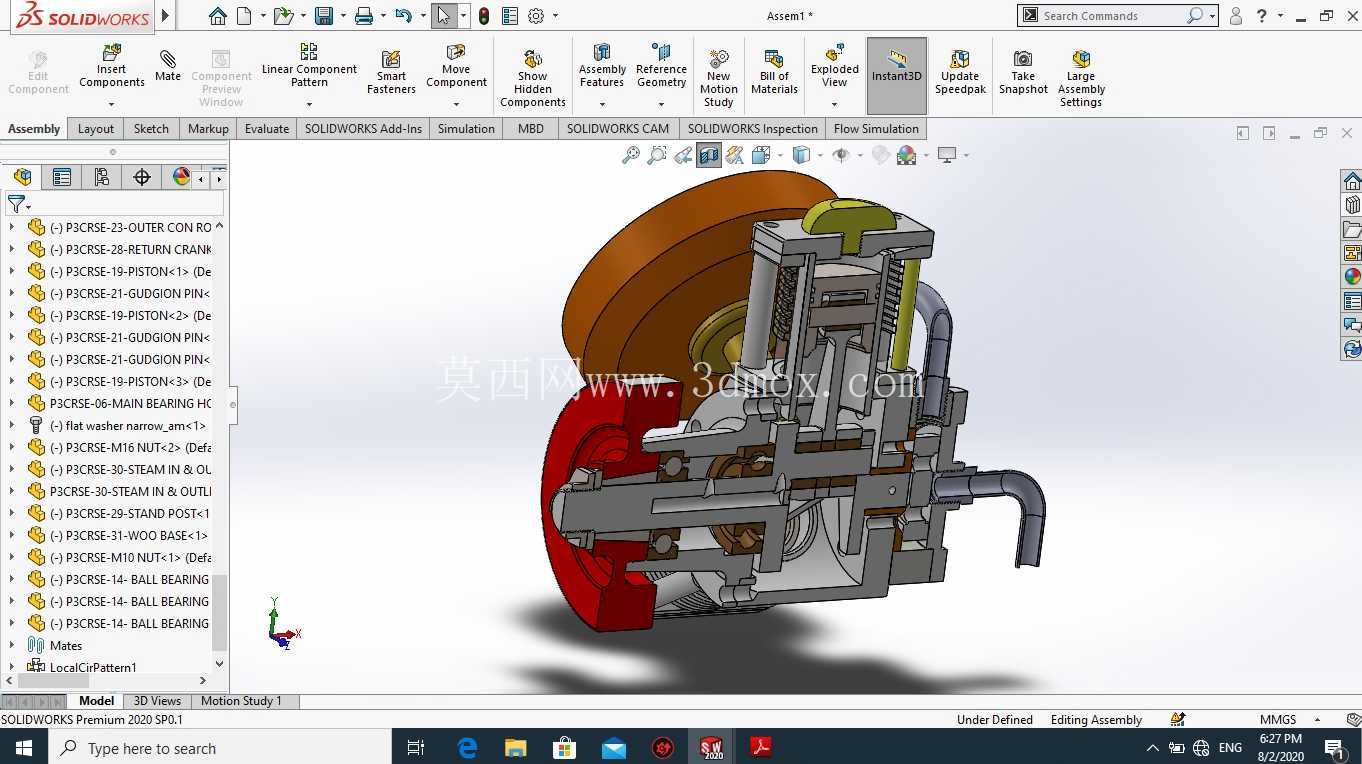Click the Zoom to Fit icon

click(x=630, y=155)
